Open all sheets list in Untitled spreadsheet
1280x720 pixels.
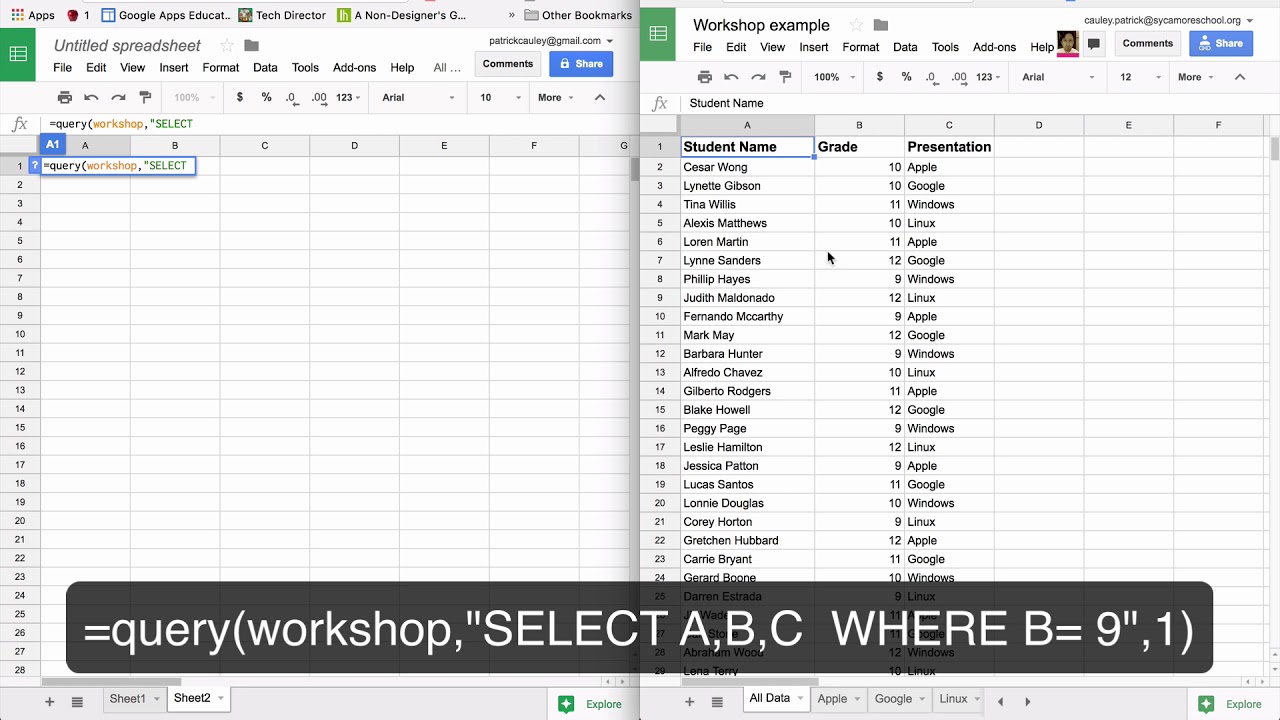77,702
